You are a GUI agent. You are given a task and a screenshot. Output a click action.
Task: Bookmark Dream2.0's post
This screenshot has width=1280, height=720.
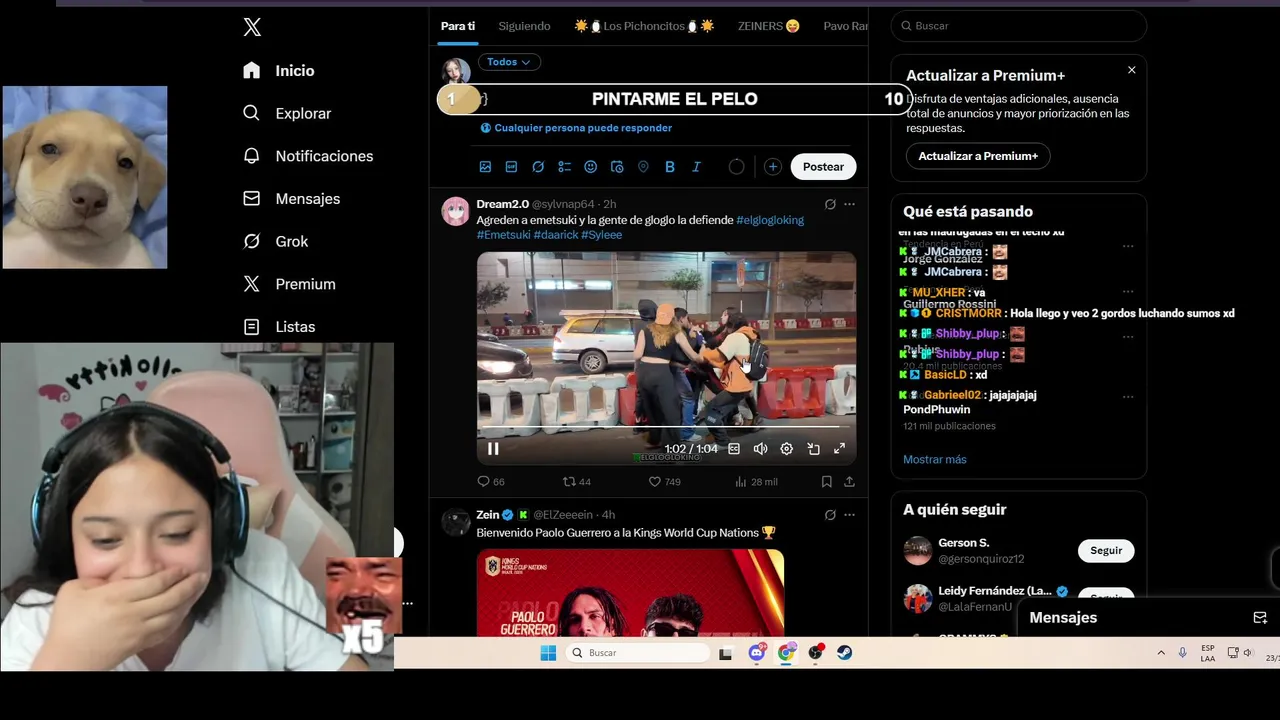[x=827, y=482]
